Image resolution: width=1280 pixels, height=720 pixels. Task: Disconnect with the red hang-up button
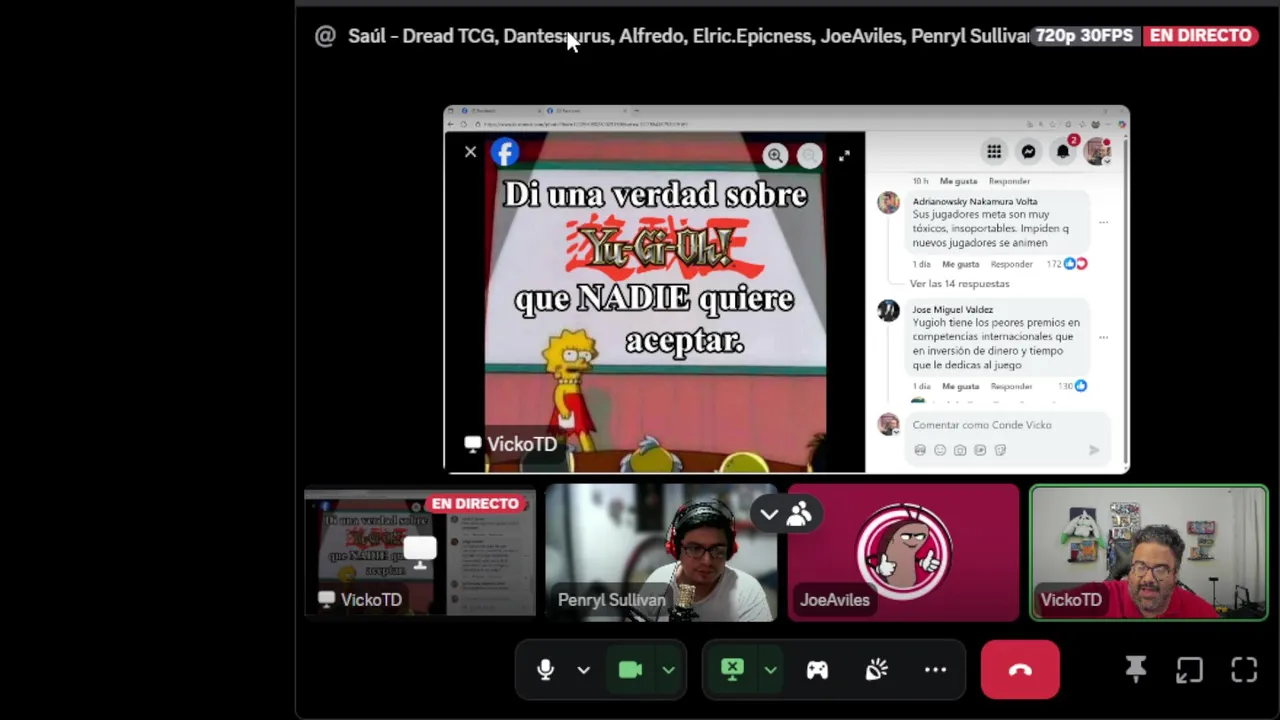[x=1020, y=670]
